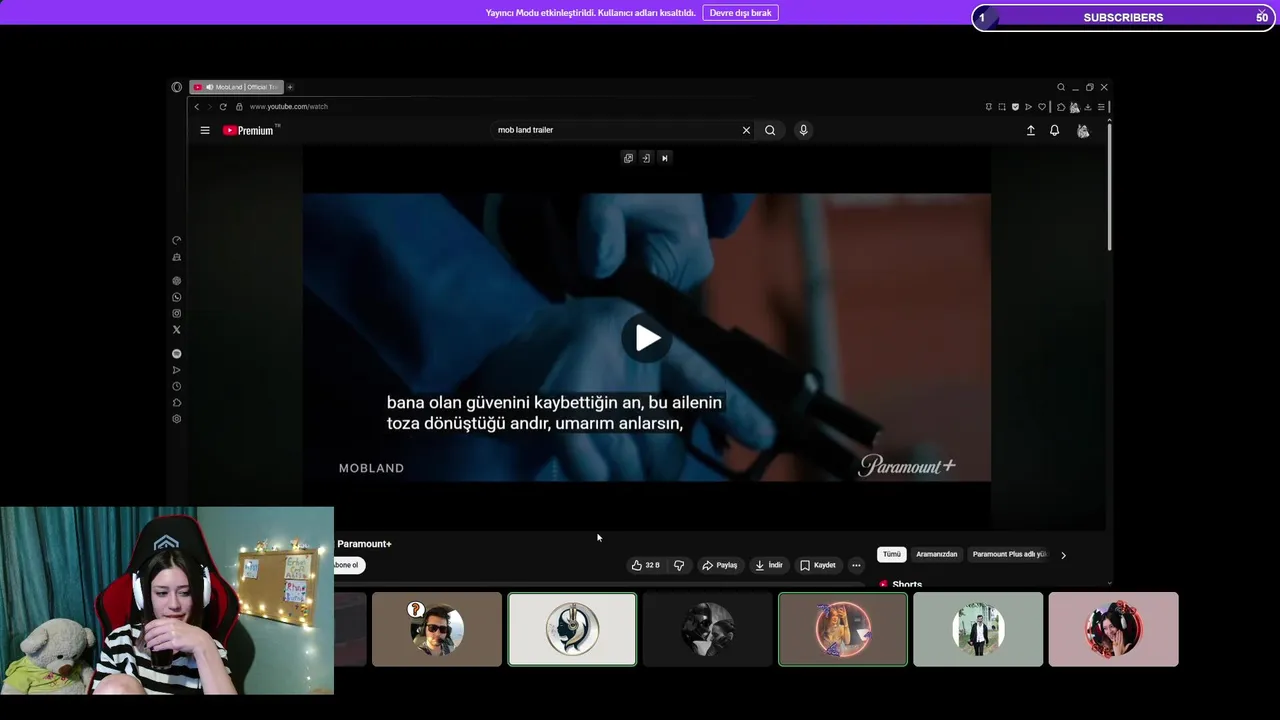
Task: Open a new browser tab with plus
Action: point(290,87)
